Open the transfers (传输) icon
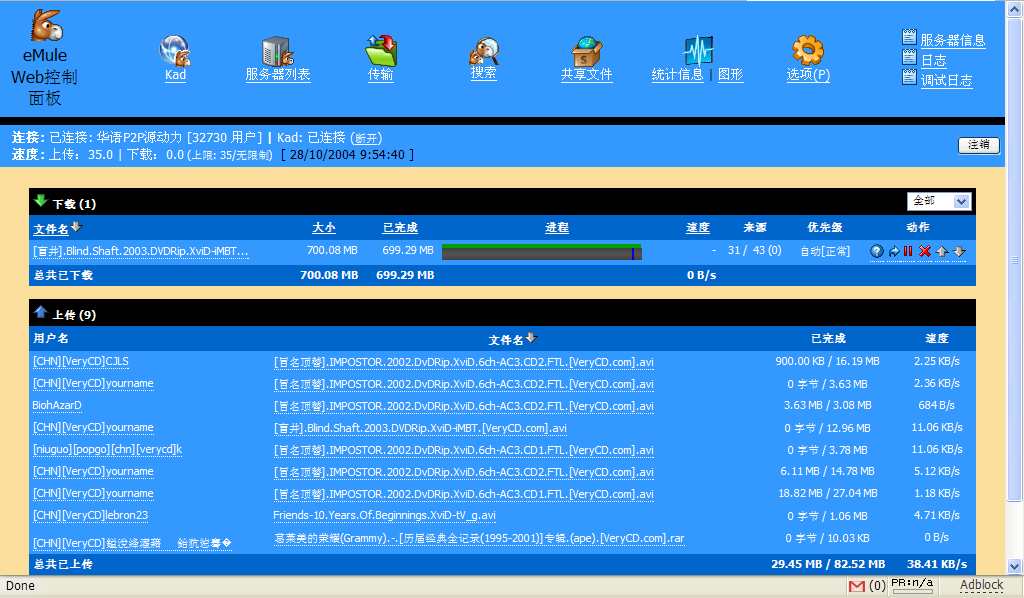The image size is (1024, 598). coord(381,50)
